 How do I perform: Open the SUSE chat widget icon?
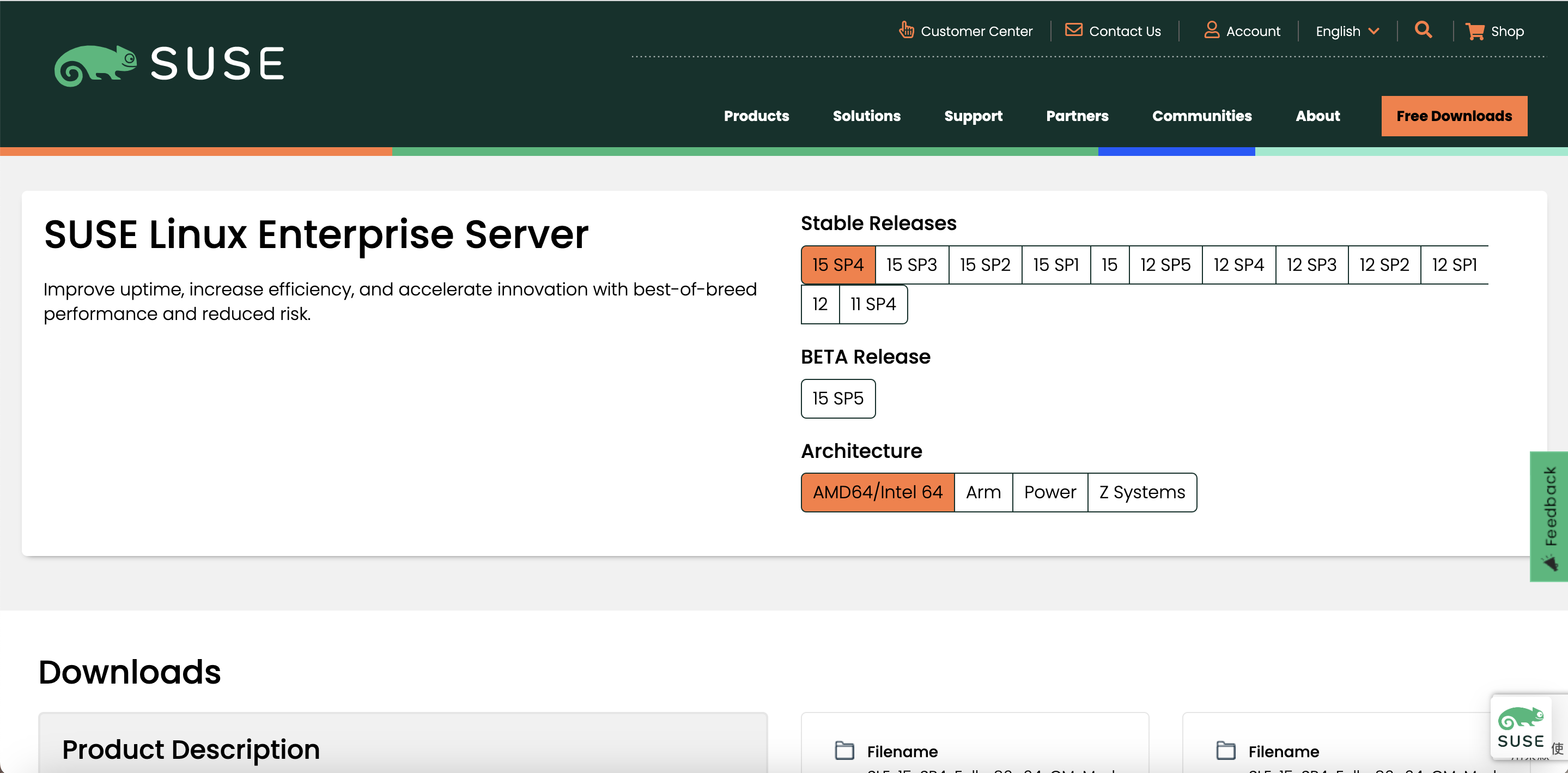click(1521, 727)
